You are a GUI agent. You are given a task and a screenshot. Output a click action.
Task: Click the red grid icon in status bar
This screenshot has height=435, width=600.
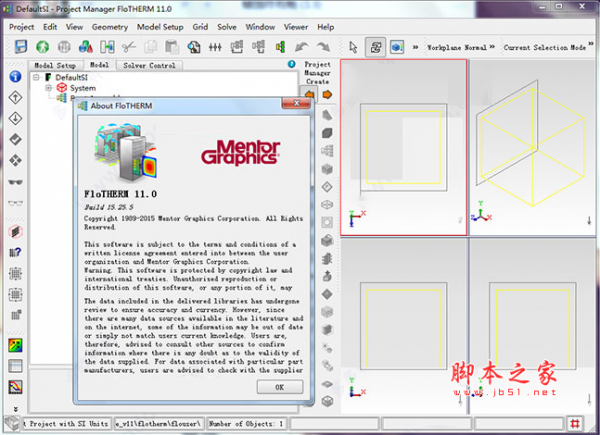(x=575, y=424)
